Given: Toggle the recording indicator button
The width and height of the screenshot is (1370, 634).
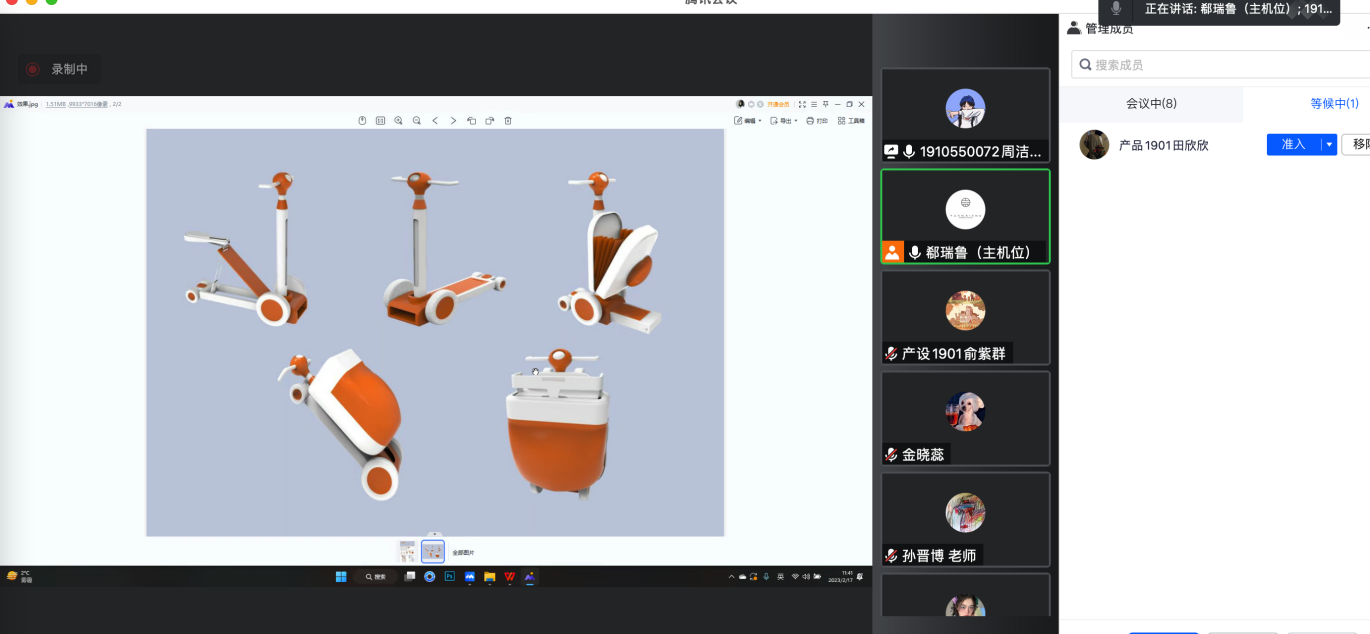Looking at the screenshot, I should pyautogui.click(x=58, y=69).
